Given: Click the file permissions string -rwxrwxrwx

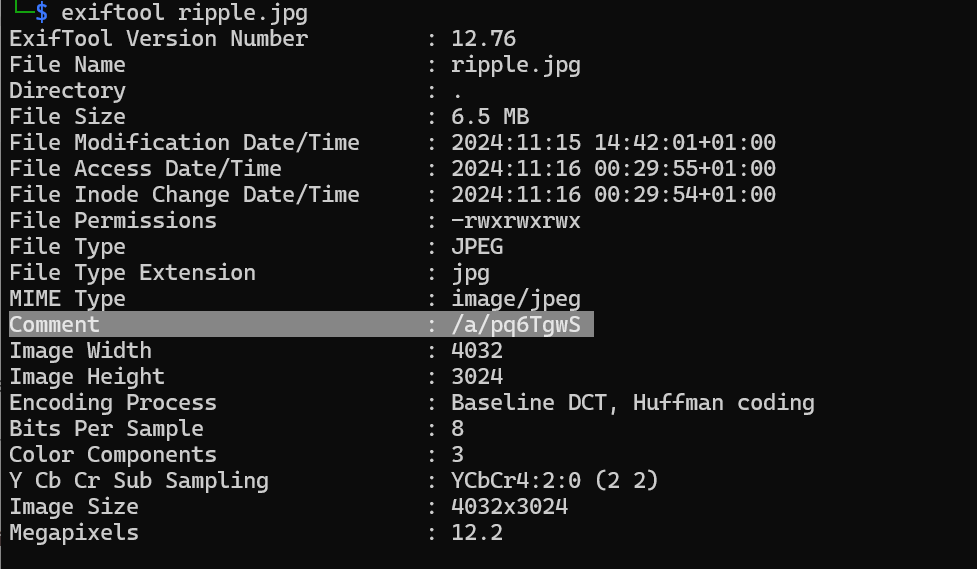Looking at the screenshot, I should (x=515, y=221).
